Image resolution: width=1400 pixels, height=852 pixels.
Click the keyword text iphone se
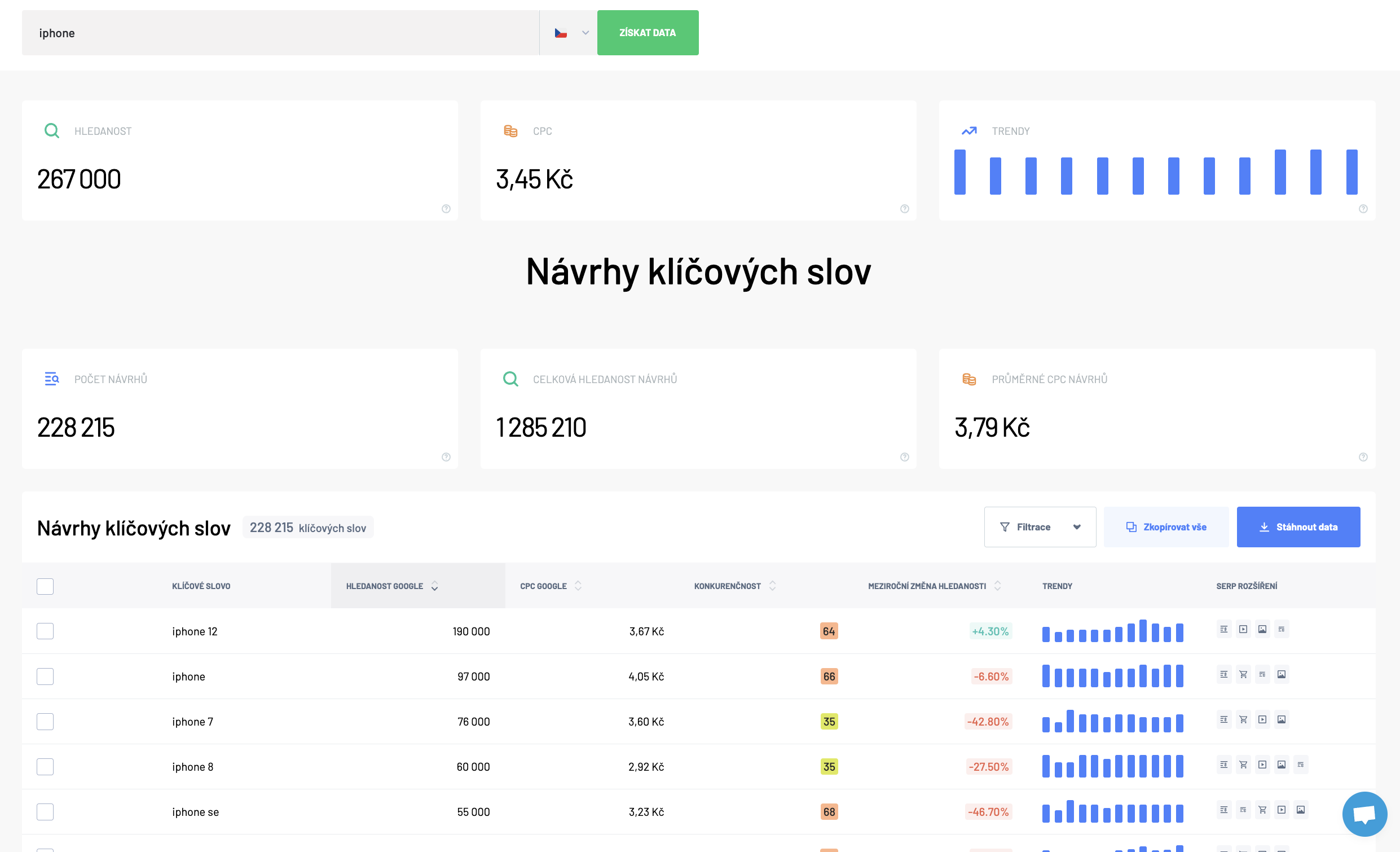coord(196,811)
